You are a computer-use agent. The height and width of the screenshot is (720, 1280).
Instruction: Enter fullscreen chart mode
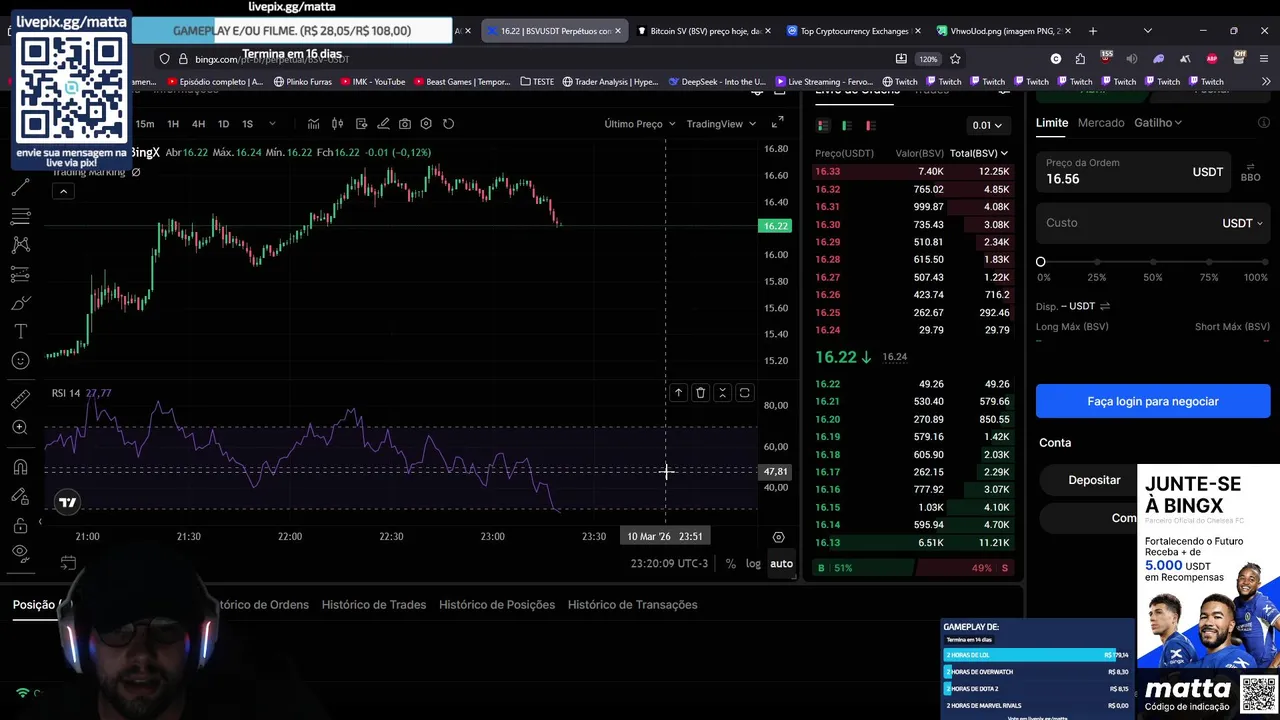(x=777, y=123)
